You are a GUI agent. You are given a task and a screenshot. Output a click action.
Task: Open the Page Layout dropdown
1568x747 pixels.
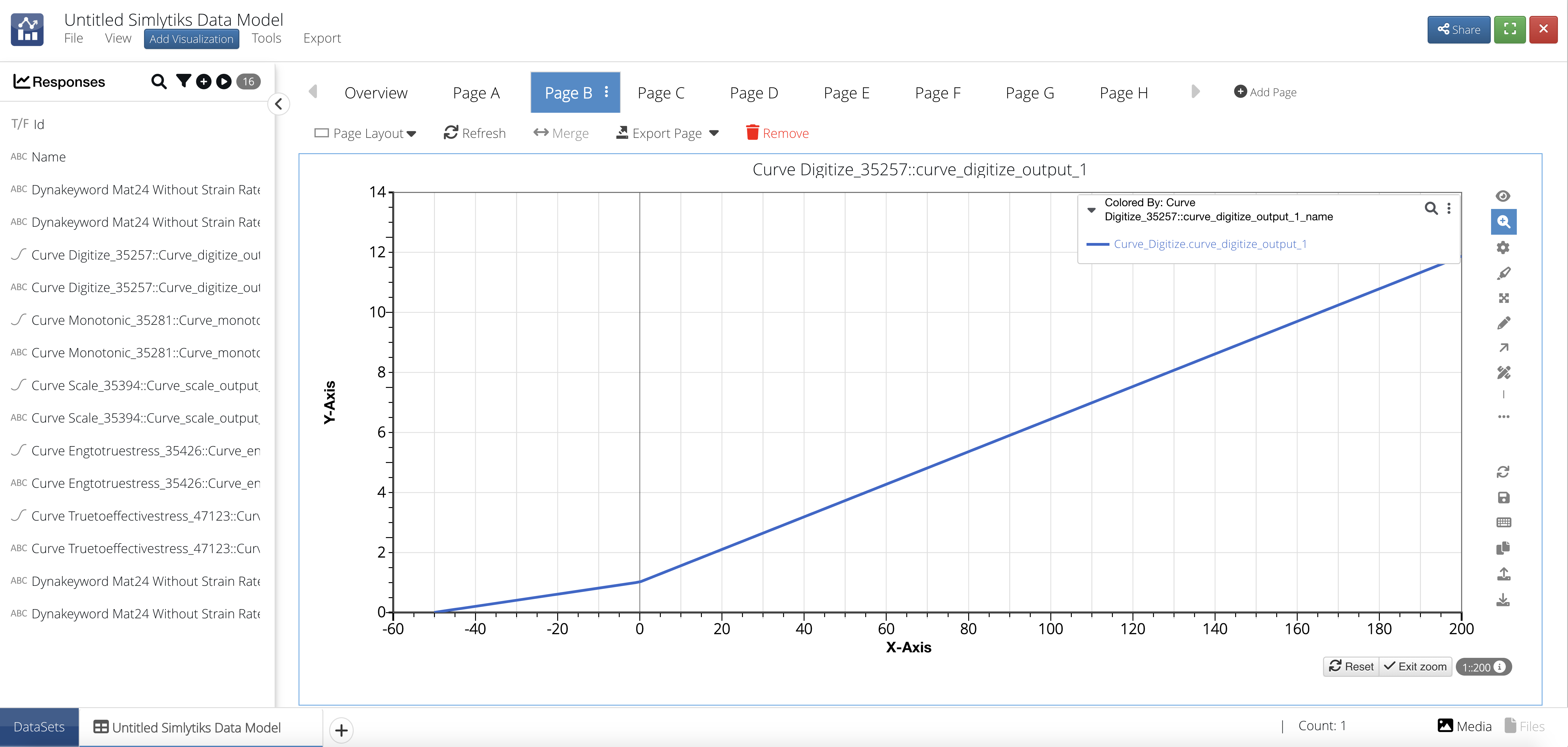click(365, 133)
